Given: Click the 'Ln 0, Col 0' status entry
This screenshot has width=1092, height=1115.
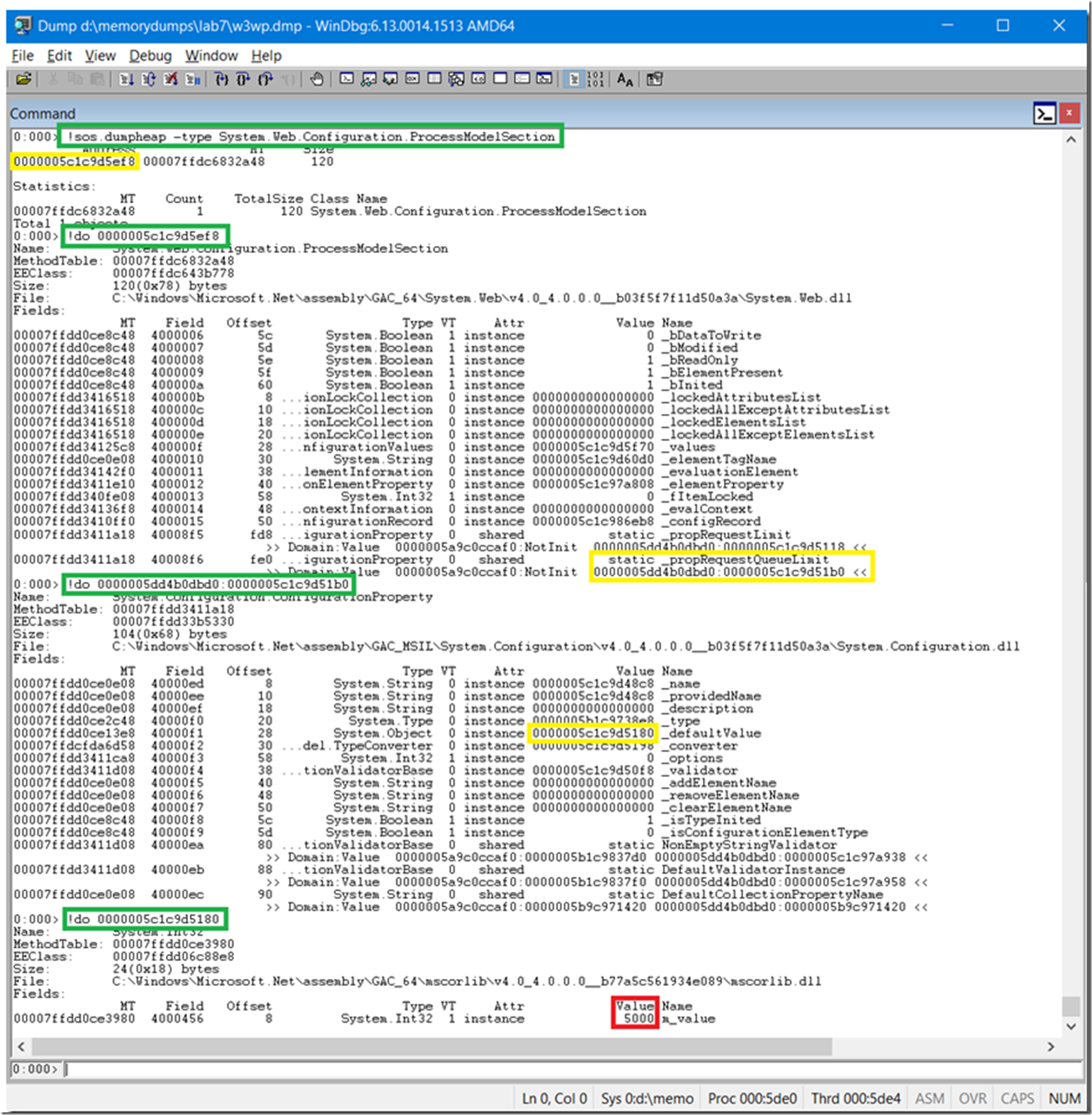Looking at the screenshot, I should point(554,1098).
